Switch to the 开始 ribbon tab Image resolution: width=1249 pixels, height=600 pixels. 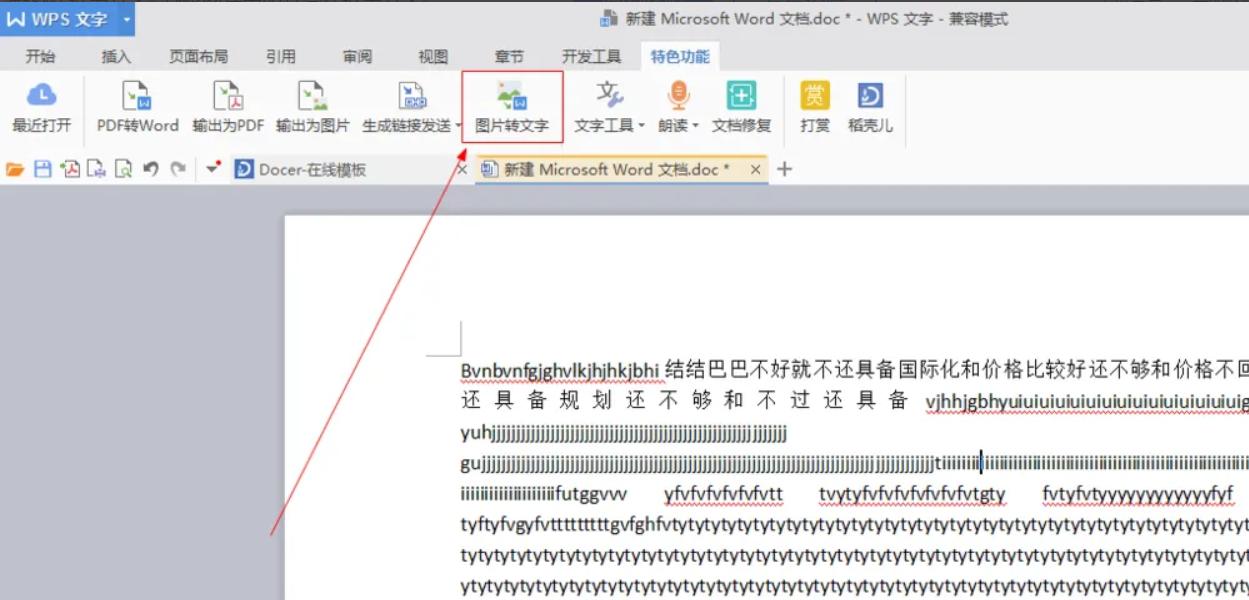pos(40,57)
